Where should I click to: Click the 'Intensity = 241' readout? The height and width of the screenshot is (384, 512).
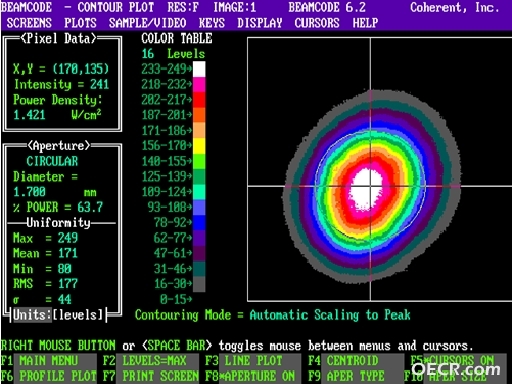(x=61, y=85)
